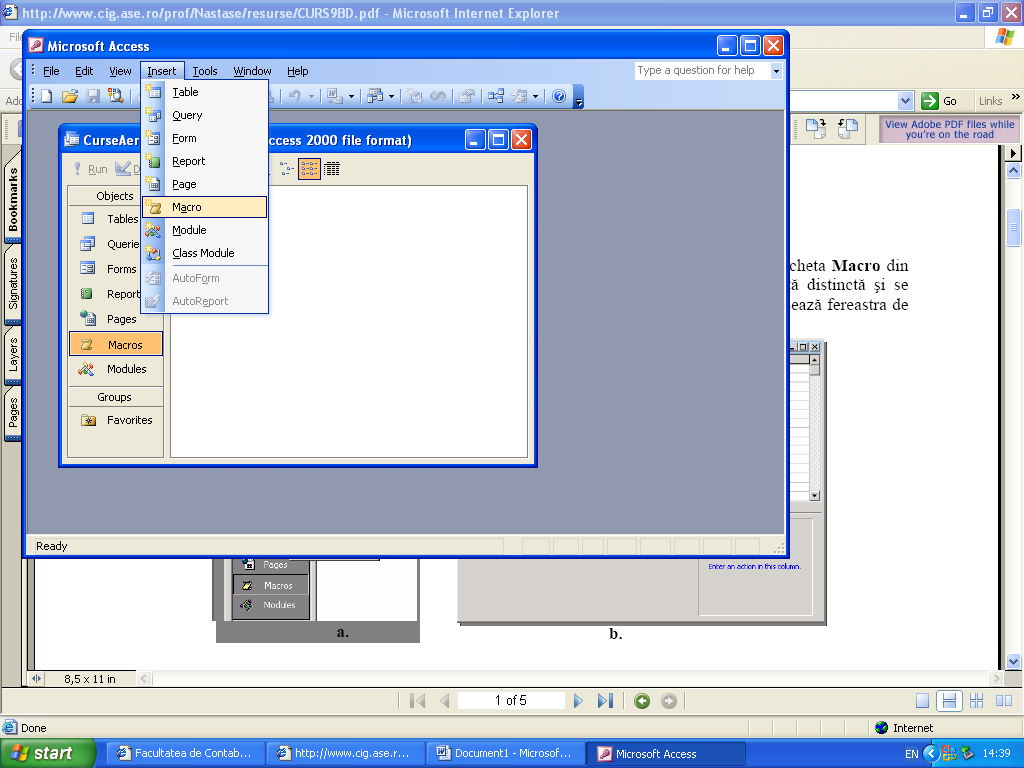Click the rotate counterclockwise icon in Adobe toolbar
The height and width of the screenshot is (768, 1024).
tap(847, 128)
